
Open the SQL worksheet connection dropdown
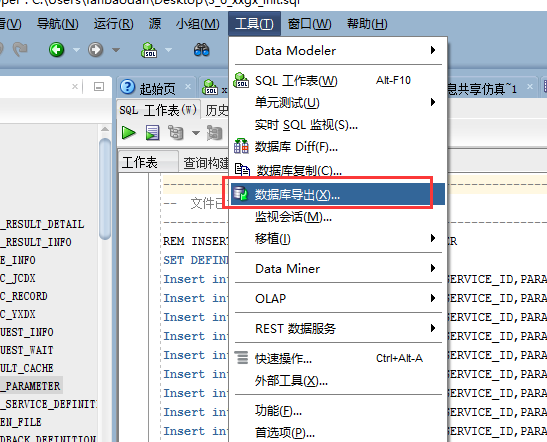[168, 50]
